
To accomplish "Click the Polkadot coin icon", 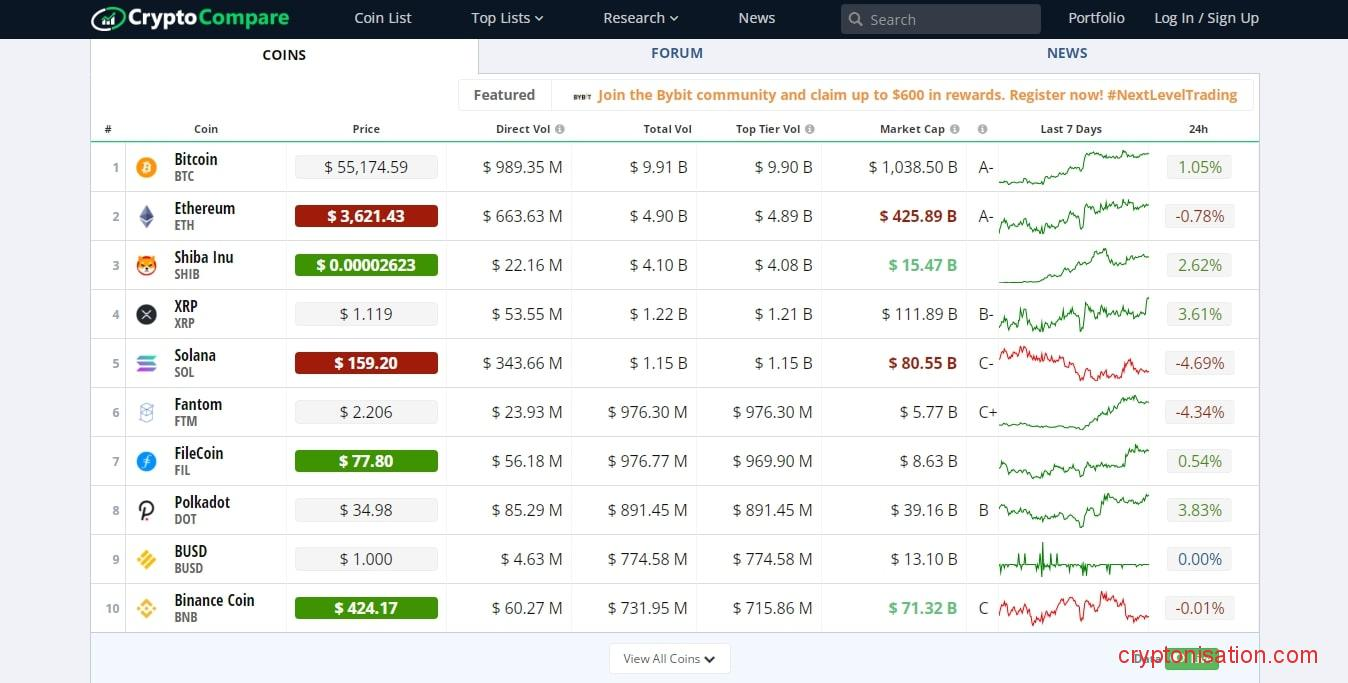I will 147,510.
